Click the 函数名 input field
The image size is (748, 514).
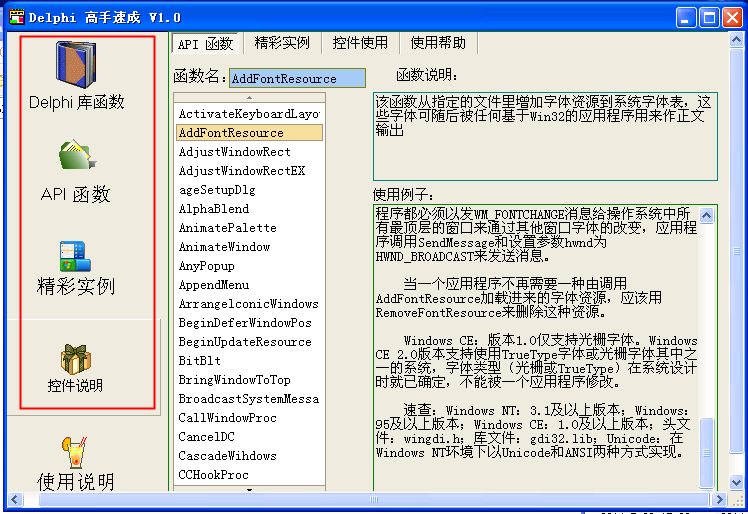click(297, 78)
